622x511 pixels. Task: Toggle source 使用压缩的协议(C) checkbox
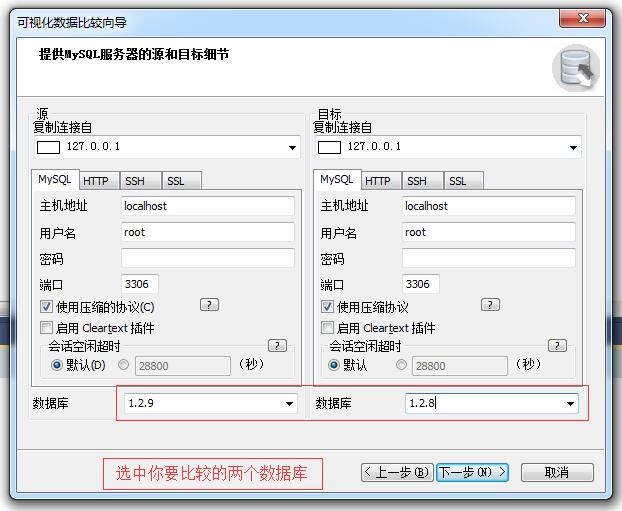[47, 307]
